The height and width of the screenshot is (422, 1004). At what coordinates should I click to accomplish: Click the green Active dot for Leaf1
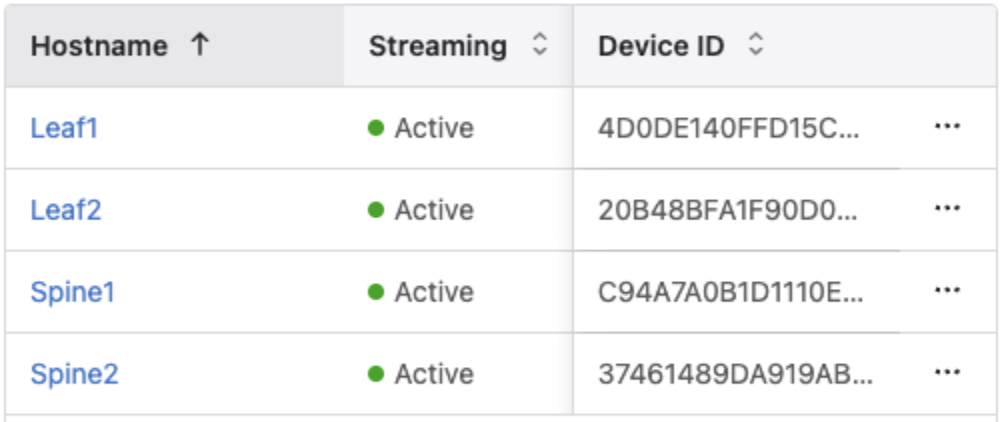coord(376,128)
